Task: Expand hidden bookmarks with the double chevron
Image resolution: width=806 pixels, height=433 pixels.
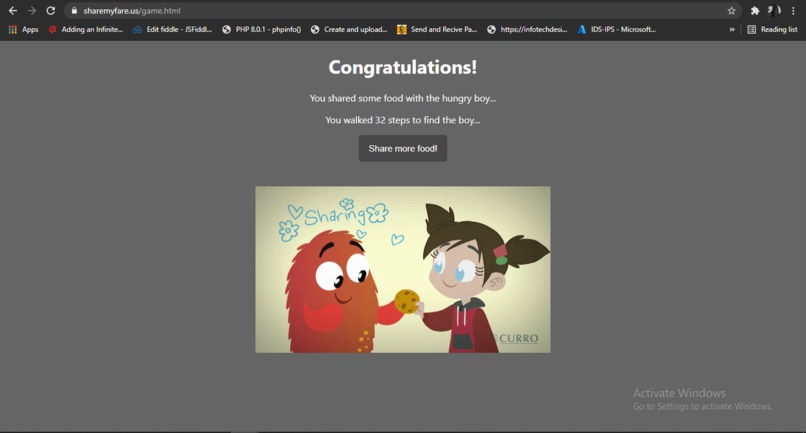Action: click(731, 29)
